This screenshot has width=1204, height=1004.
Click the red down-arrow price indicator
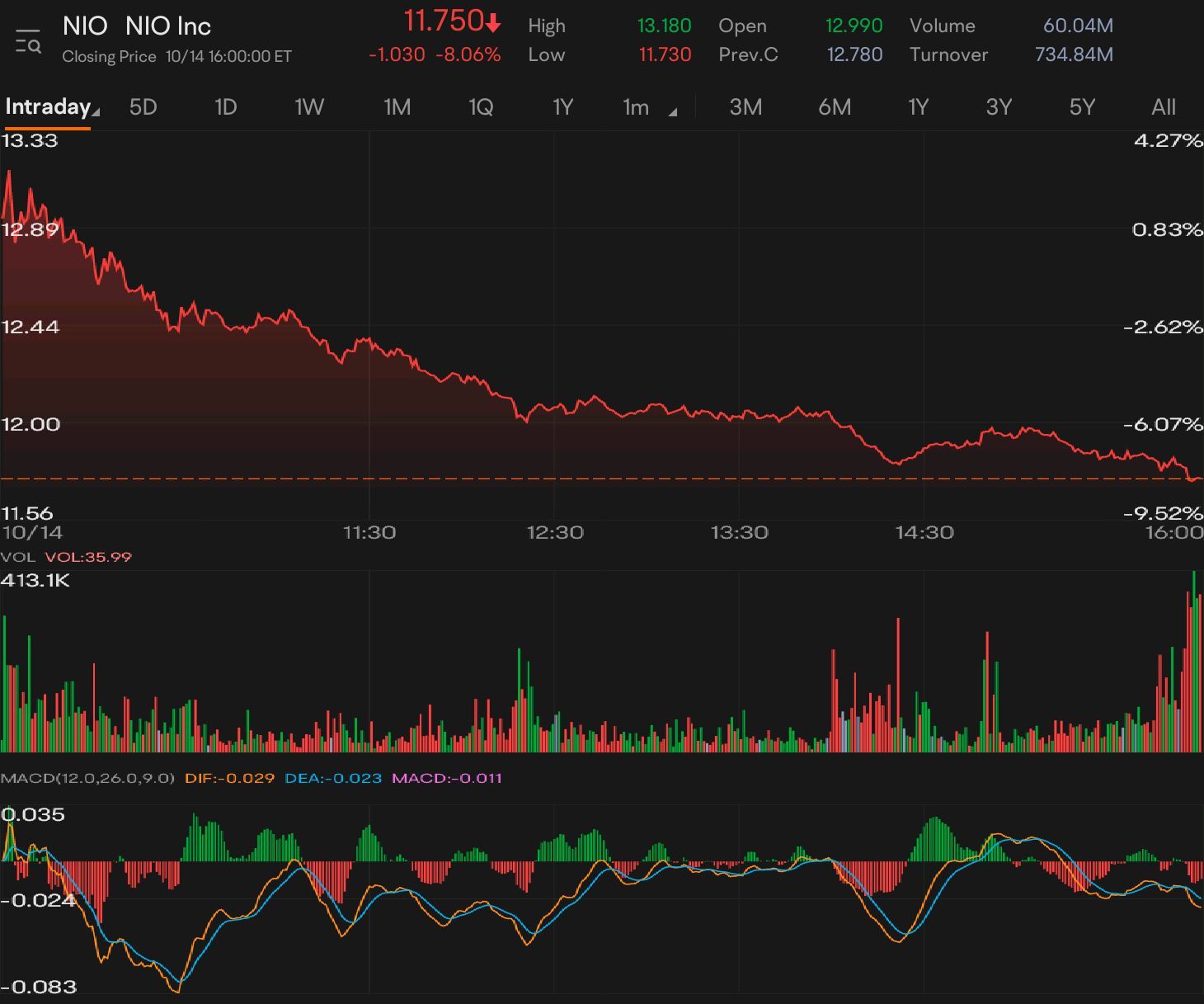[493, 24]
